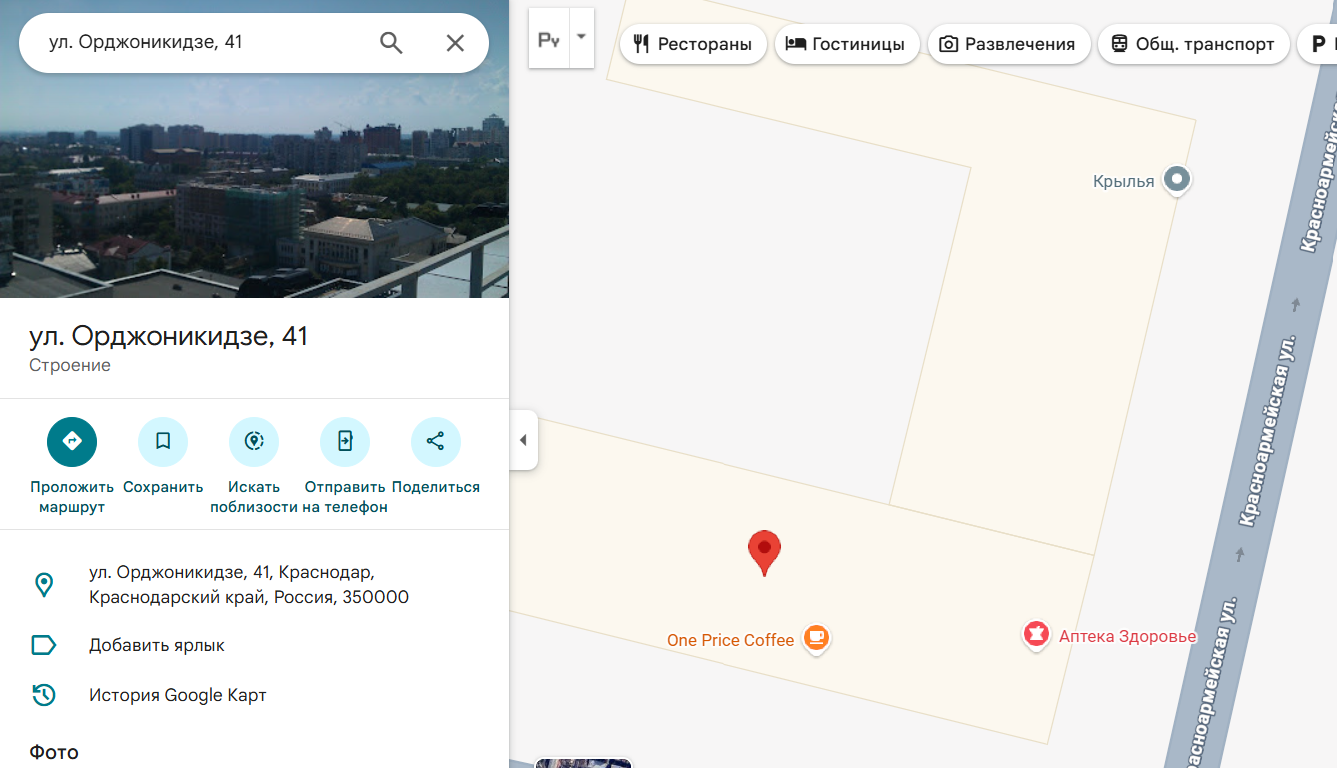
Task: Click the ул. Орджоникидзе, 41 heading
Action: click(x=169, y=336)
